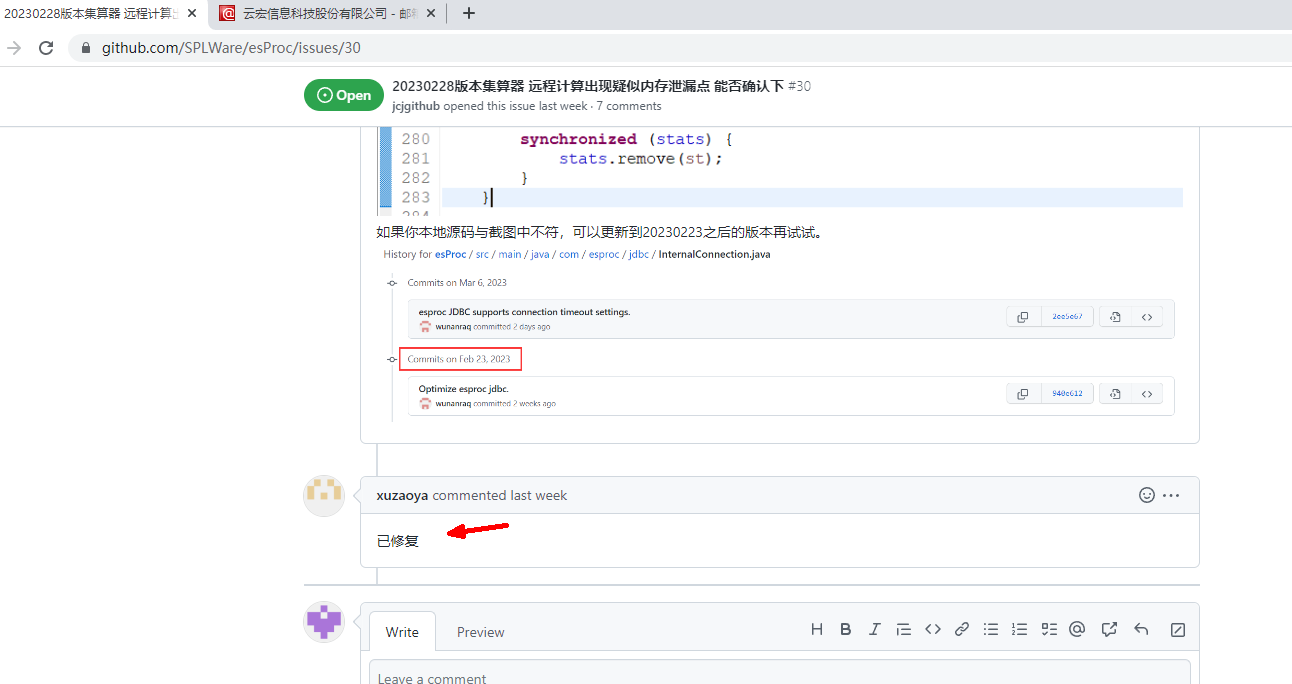Click the slash commands icon in editor toolbar
Viewport: 1292px width, 684px height.
(1178, 629)
